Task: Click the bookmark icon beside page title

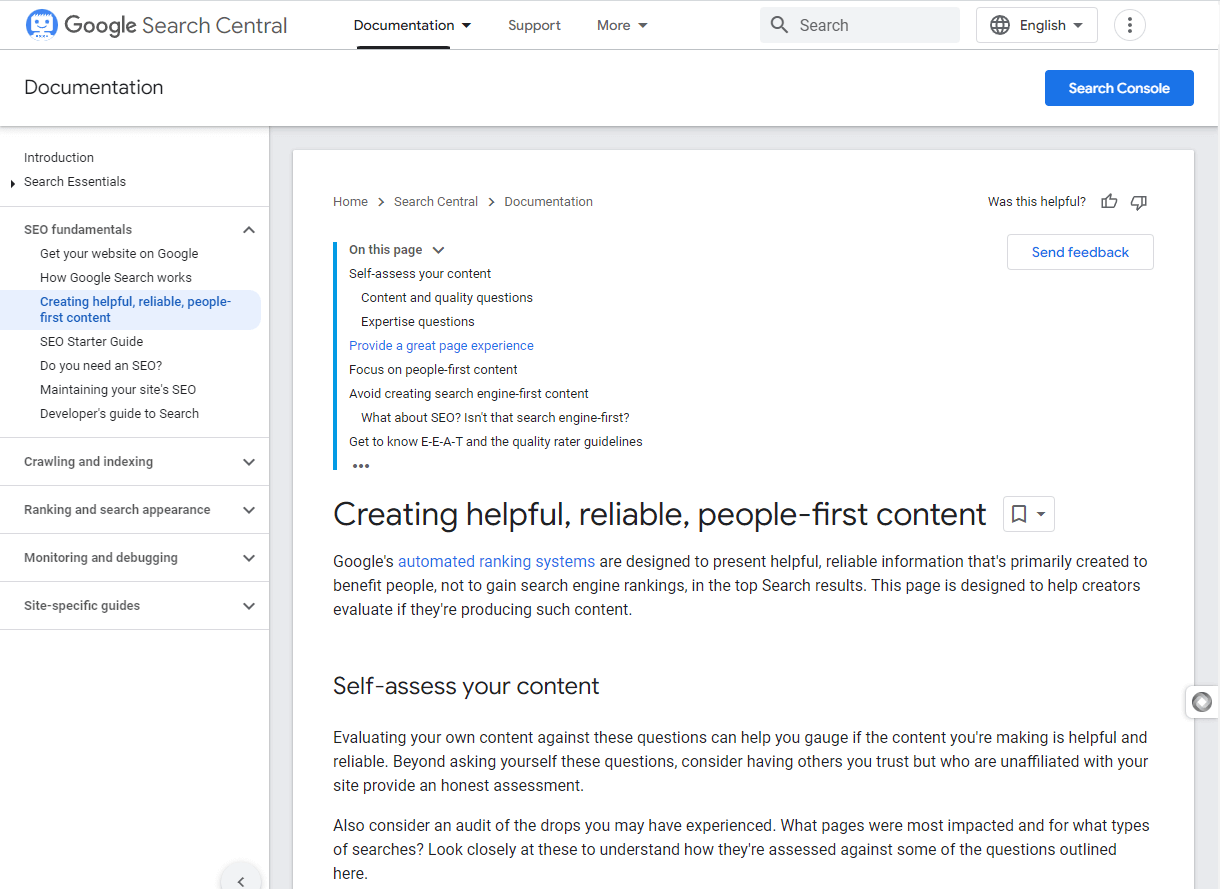Action: (1019, 514)
